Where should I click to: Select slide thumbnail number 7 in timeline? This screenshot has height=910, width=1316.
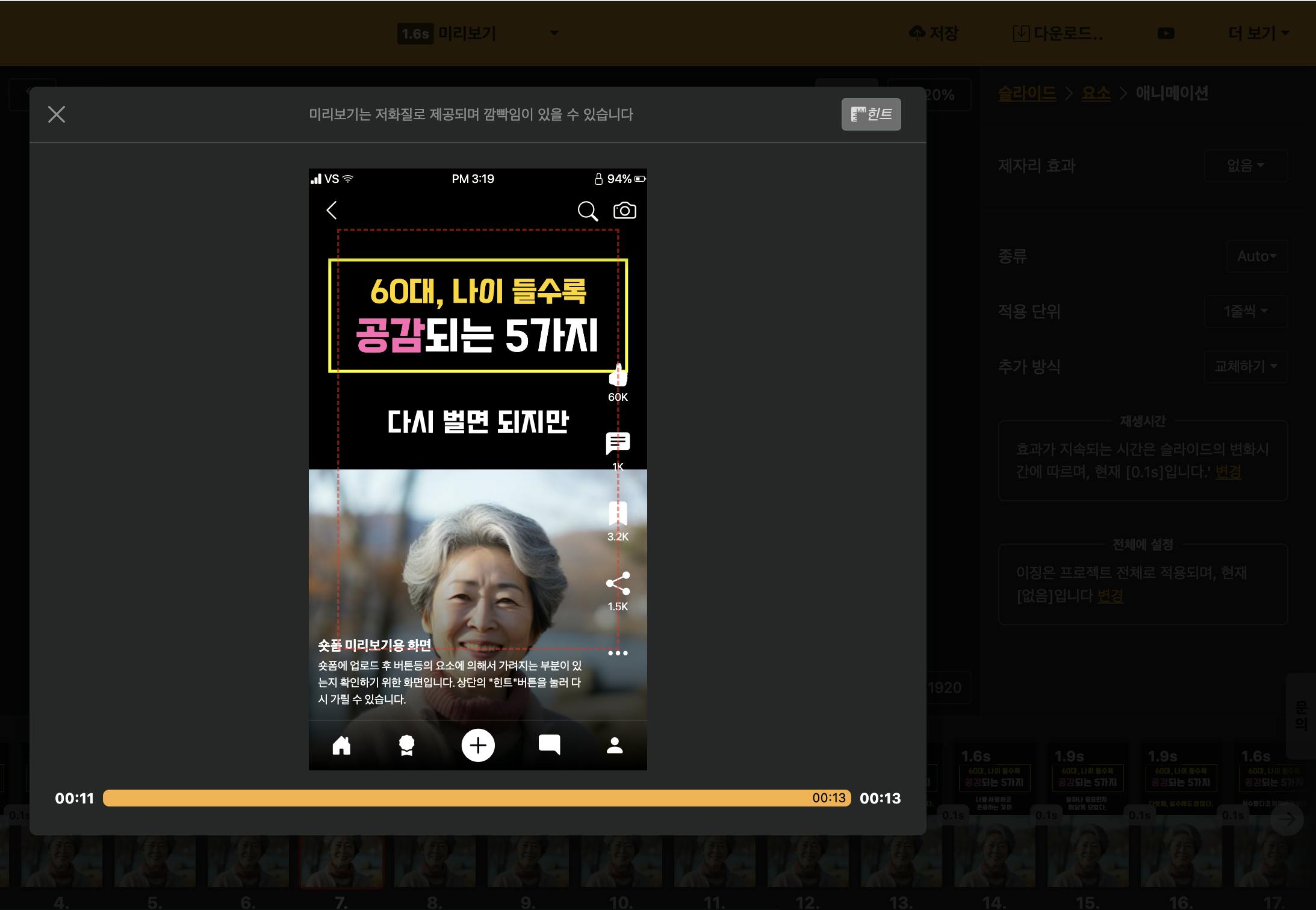(341, 861)
